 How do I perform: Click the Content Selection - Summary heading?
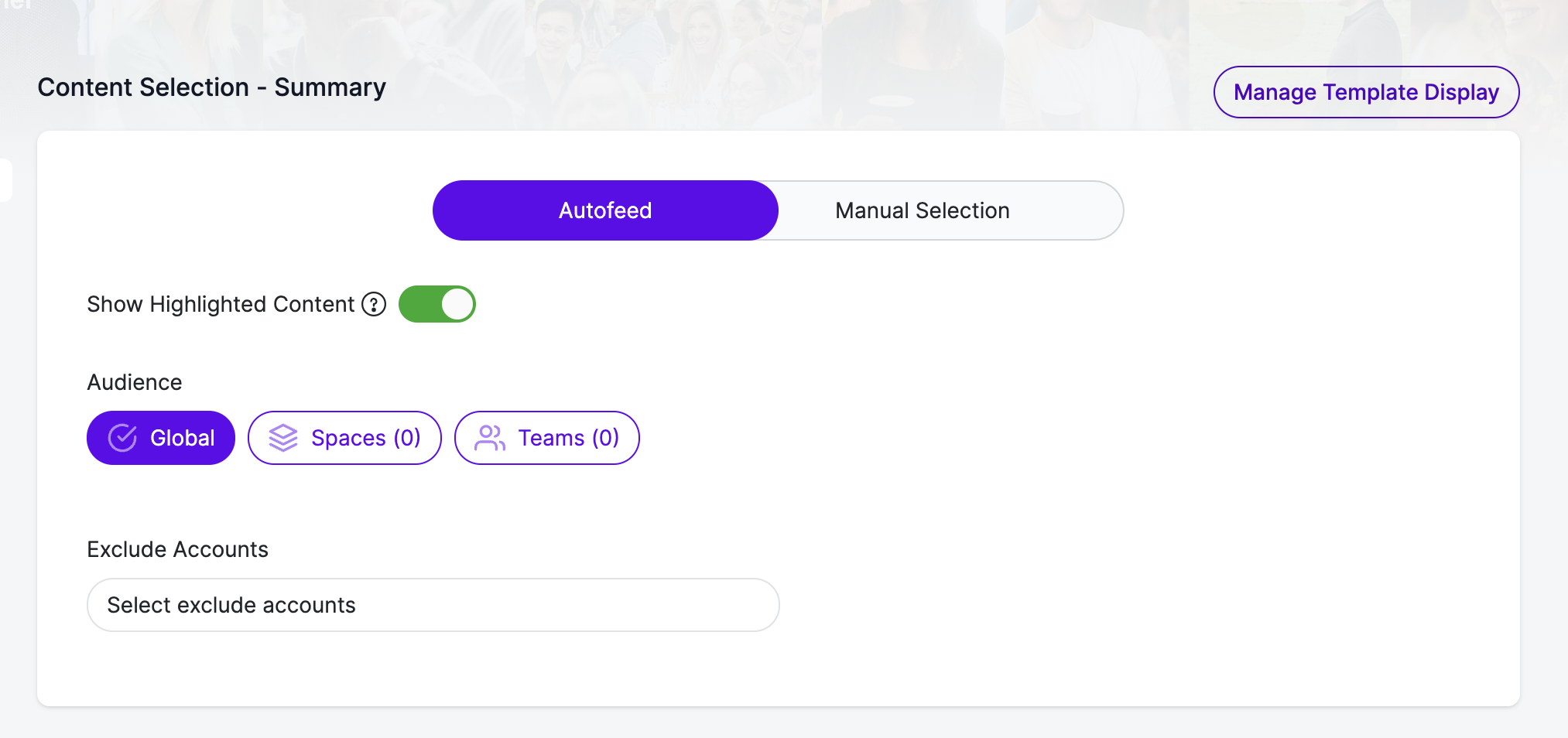(212, 87)
